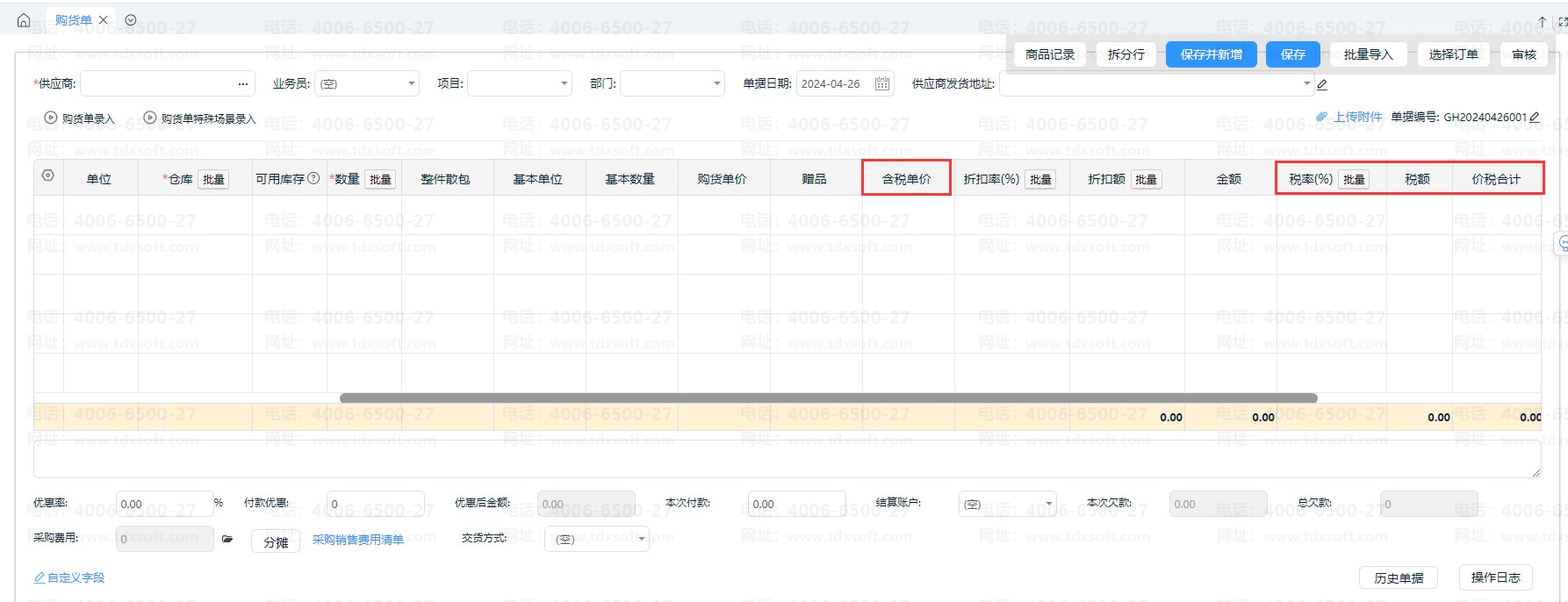1568x602 pixels.
Task: Open the tab list dropdown circle icon
Action: coord(131,20)
